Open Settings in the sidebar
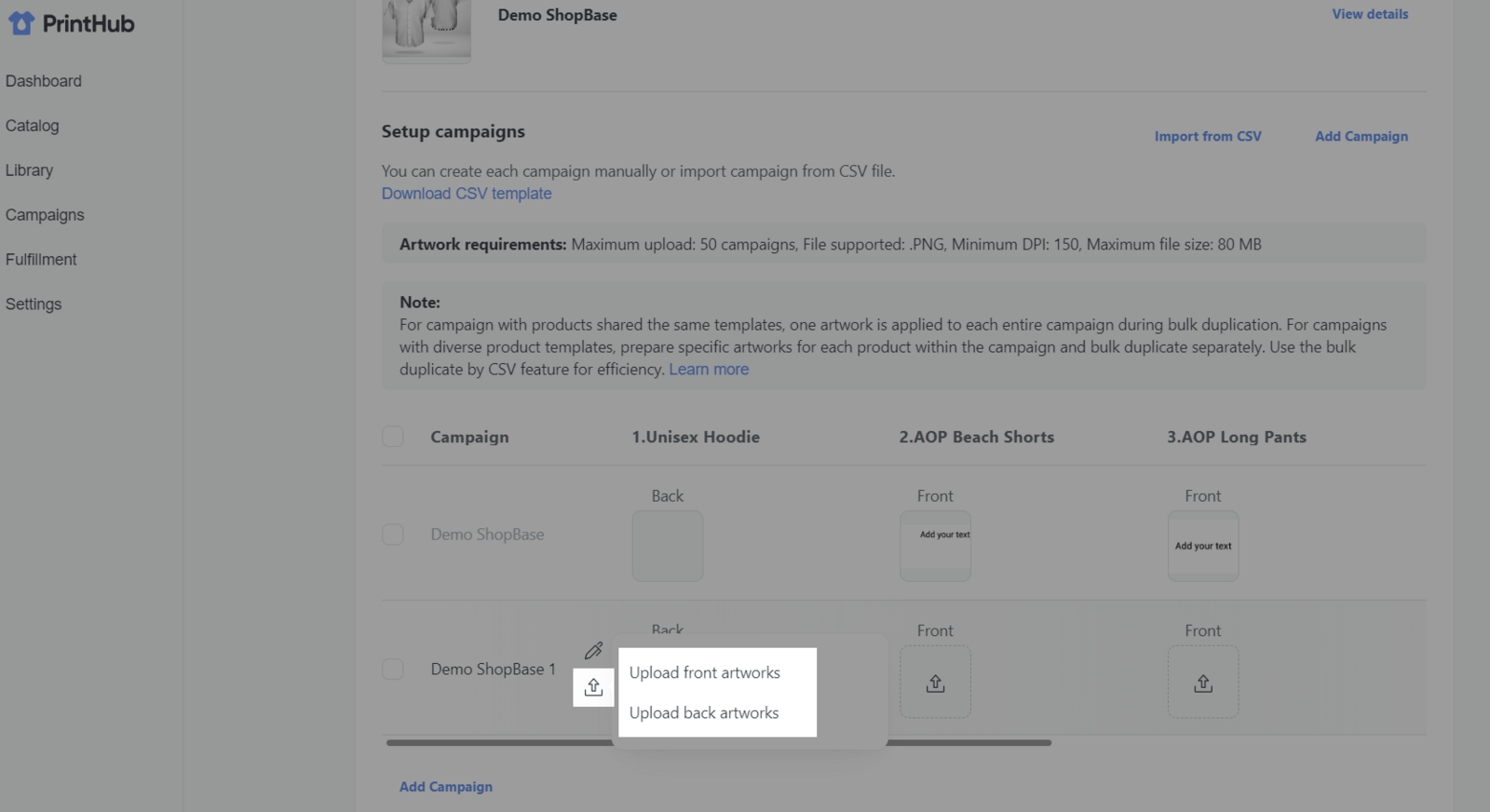The height and width of the screenshot is (812, 1490). click(x=34, y=304)
